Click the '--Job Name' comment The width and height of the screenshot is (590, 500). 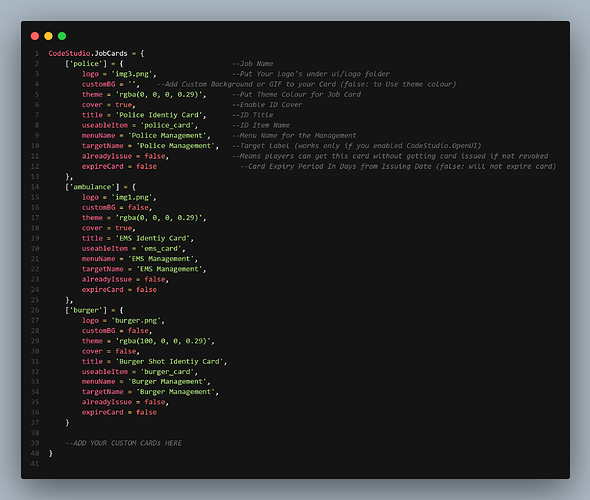(x=252, y=64)
